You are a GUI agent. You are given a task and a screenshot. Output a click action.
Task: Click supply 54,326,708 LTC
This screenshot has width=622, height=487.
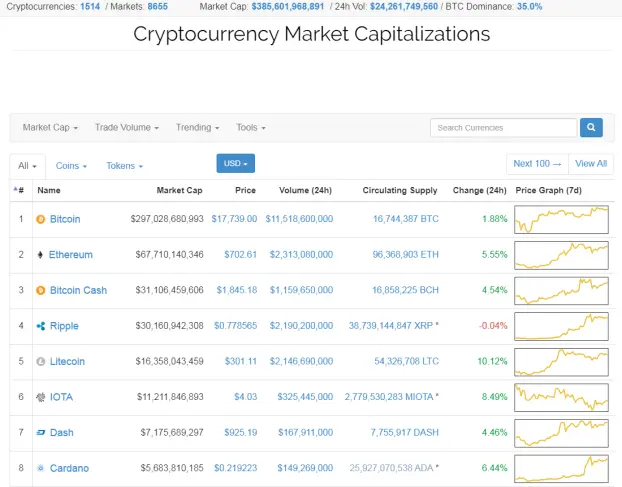click(407, 361)
